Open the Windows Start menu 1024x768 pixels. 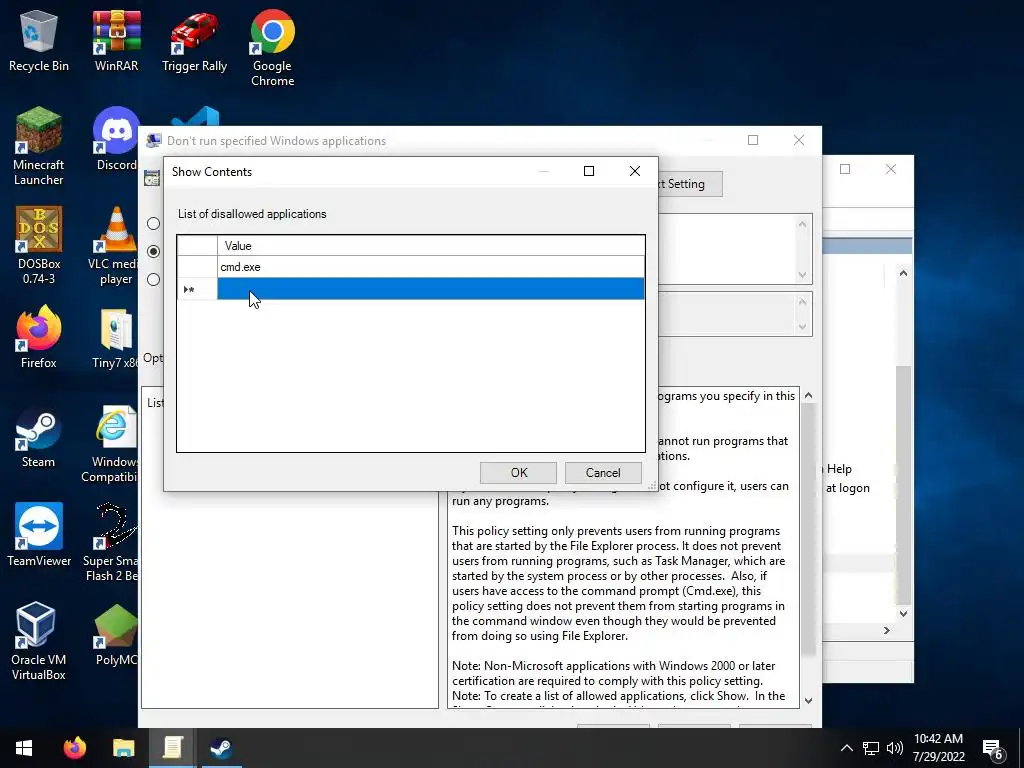tap(24, 748)
